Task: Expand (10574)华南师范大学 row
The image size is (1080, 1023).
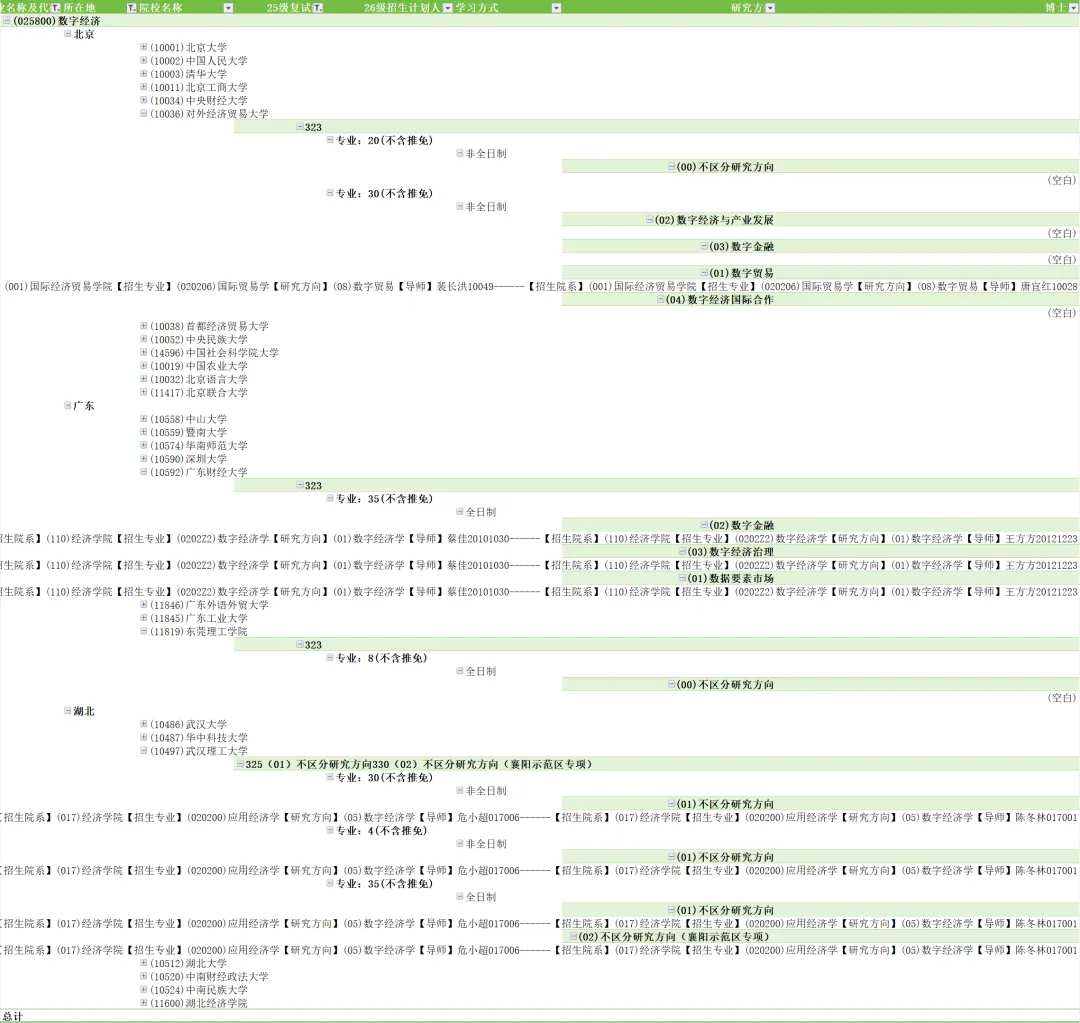Action: (x=143, y=445)
